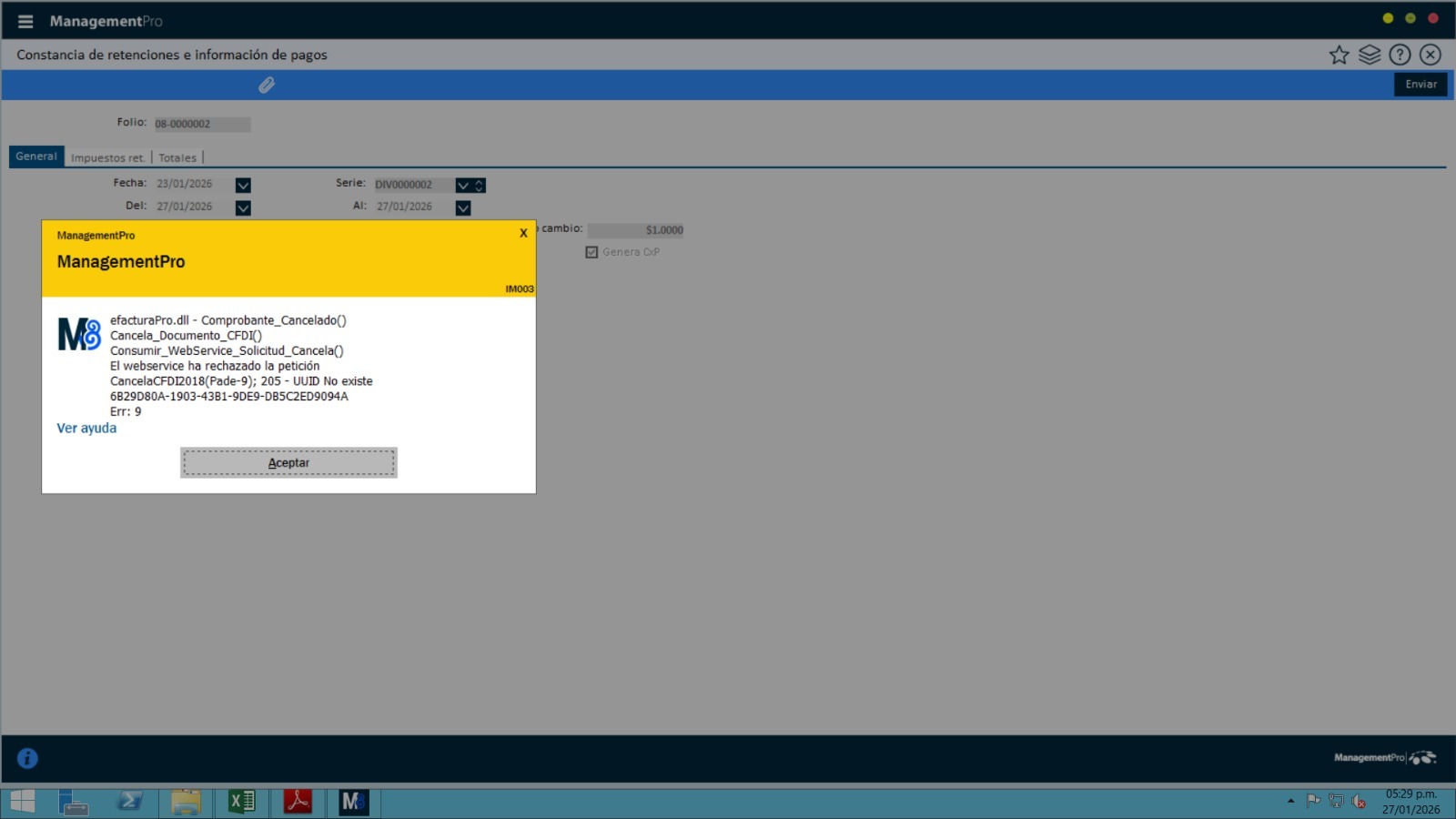The width and height of the screenshot is (1456, 819).
Task: Click the blue information icon at bottom
Action: 27,758
